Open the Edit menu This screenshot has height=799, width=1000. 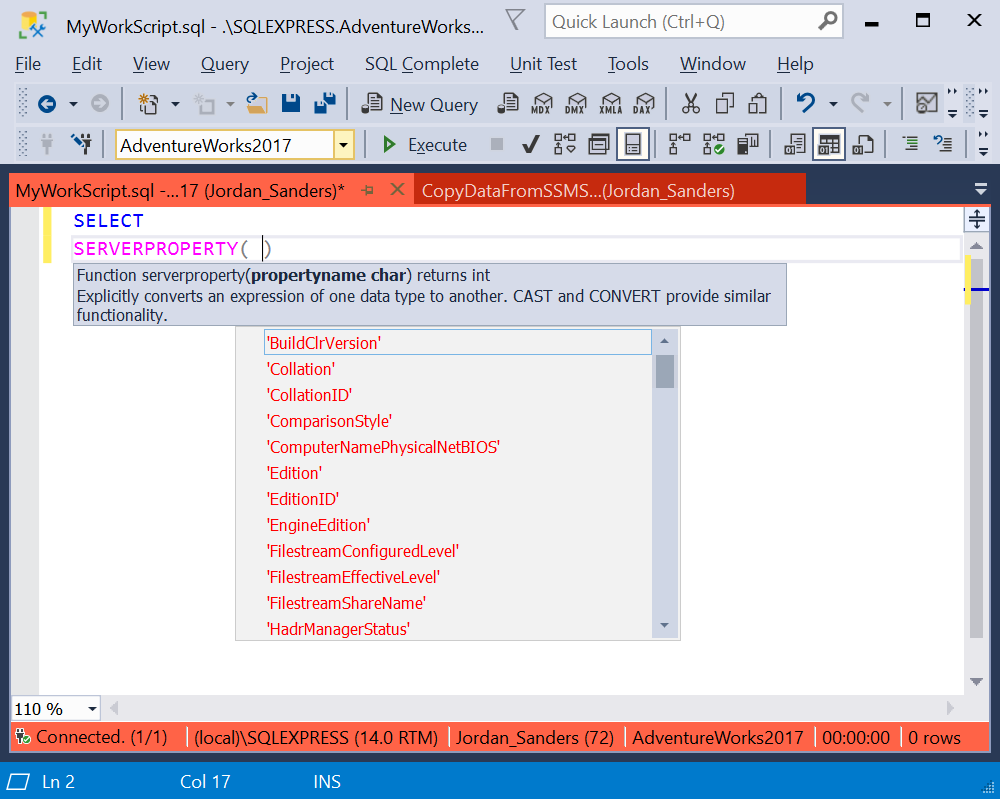point(87,64)
